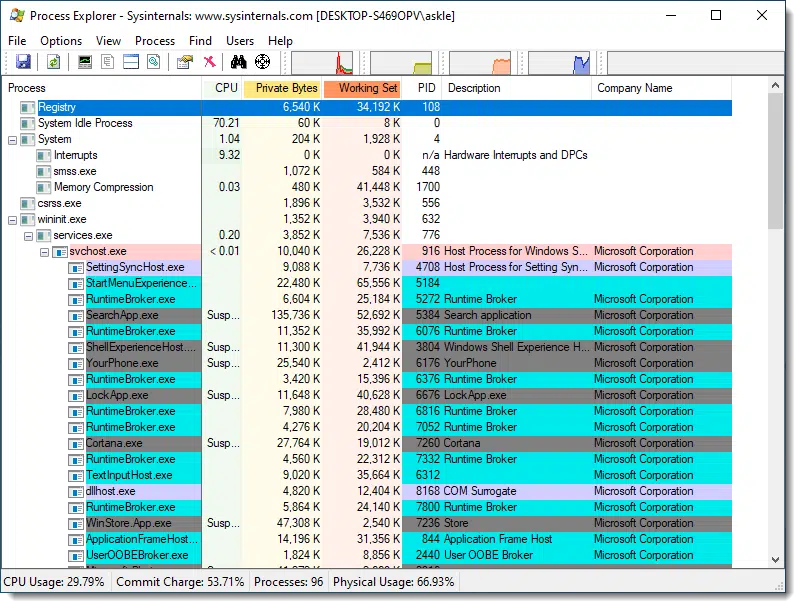The image size is (801, 608).
Task: Sort by the CPU column header
Action: click(x=223, y=88)
